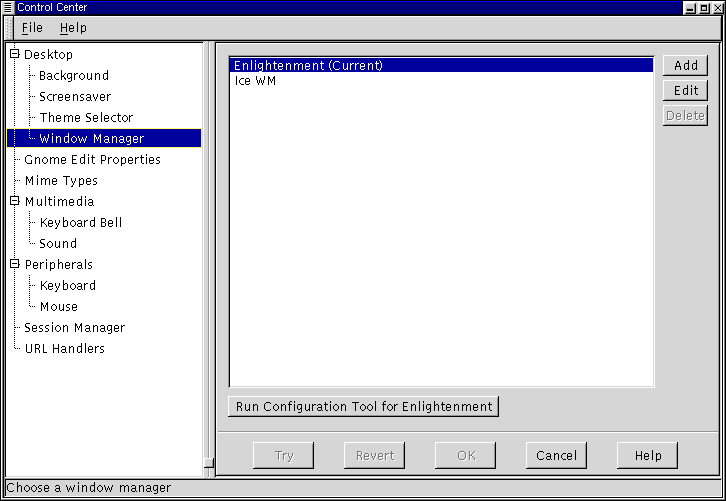726x501 pixels.
Task: Click the Add button
Action: coord(685,65)
